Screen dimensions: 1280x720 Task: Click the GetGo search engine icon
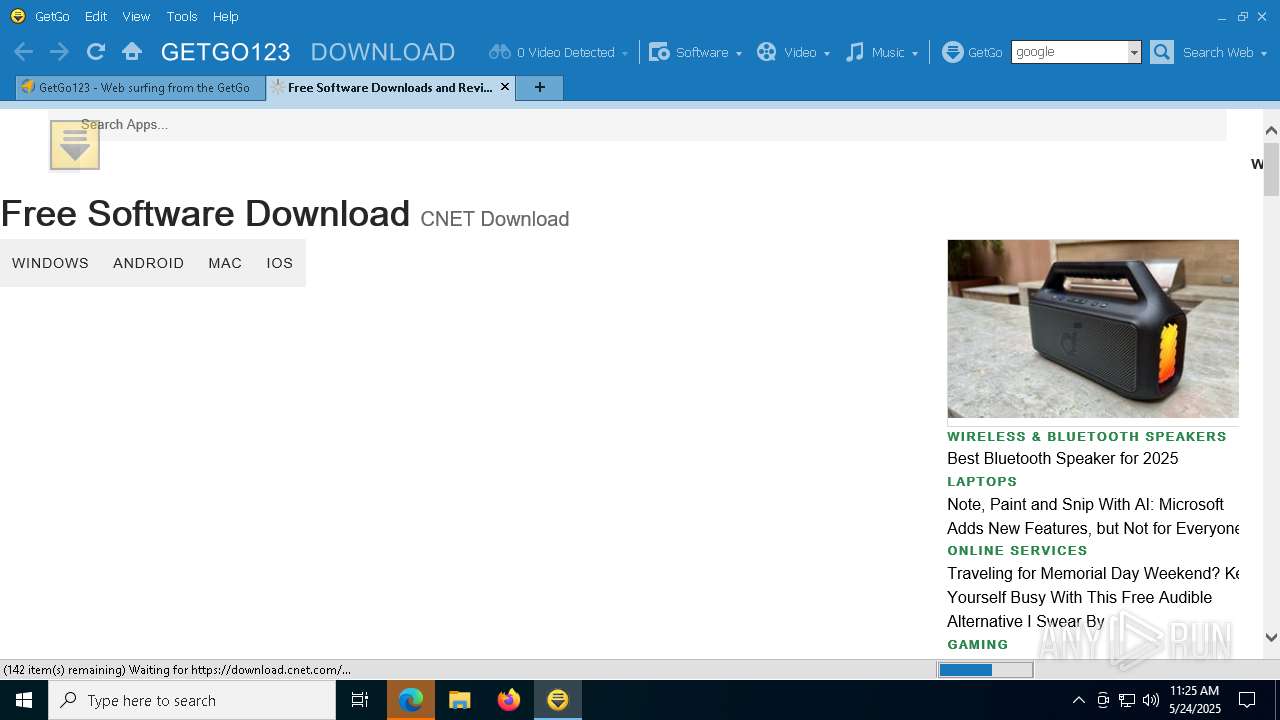(953, 52)
